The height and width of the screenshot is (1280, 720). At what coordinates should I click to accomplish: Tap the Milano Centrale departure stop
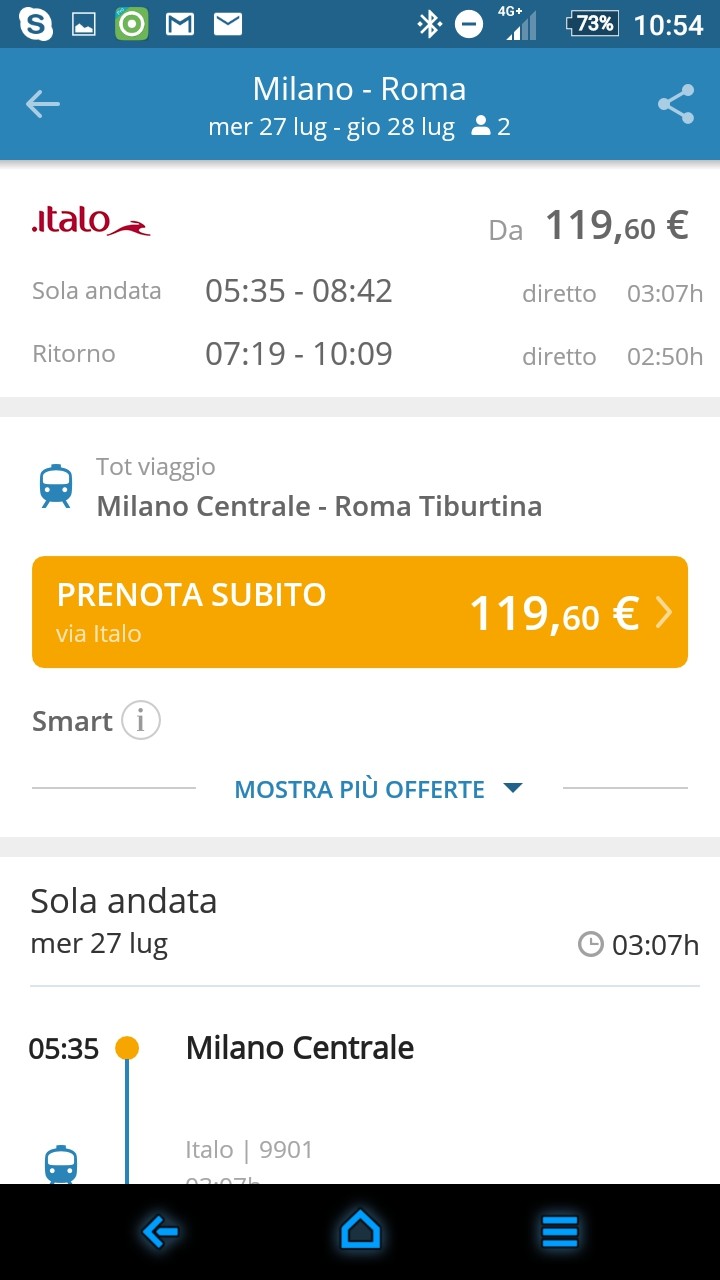tap(300, 1048)
